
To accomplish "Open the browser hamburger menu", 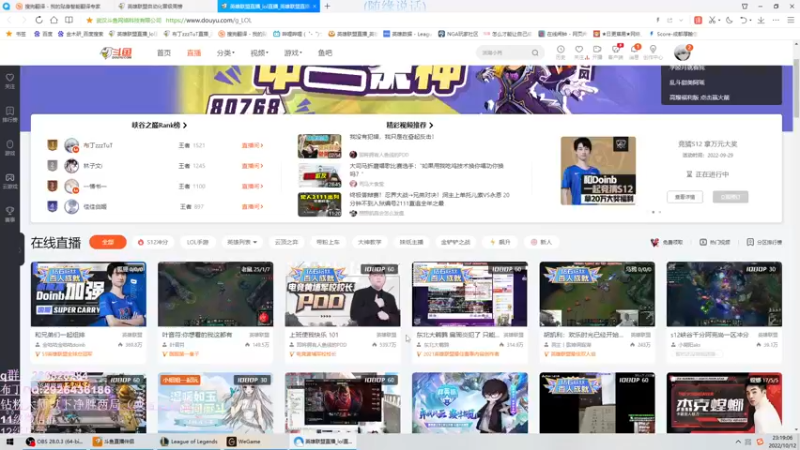I will 791,20.
